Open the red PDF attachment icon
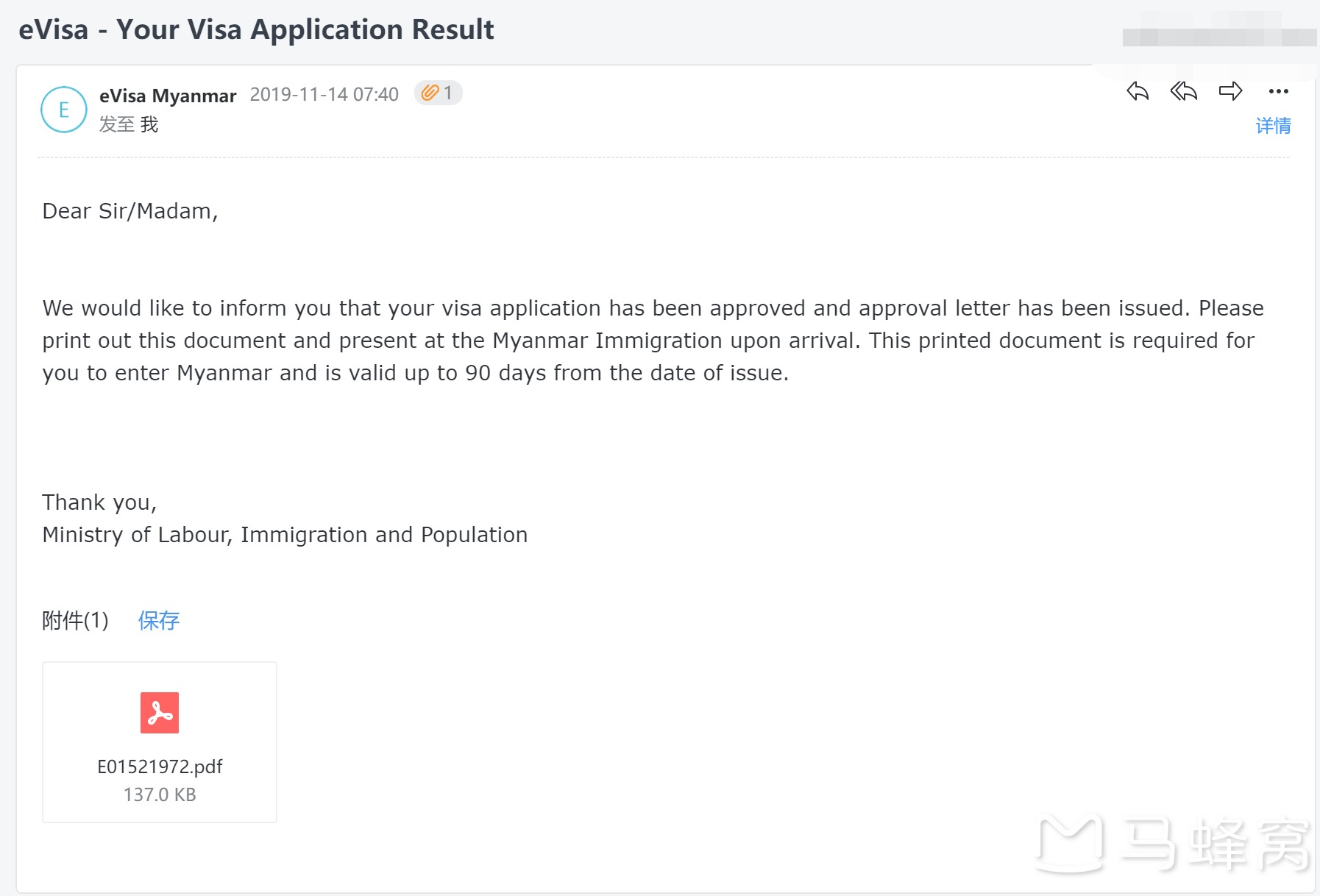This screenshot has width=1320, height=896. (160, 712)
